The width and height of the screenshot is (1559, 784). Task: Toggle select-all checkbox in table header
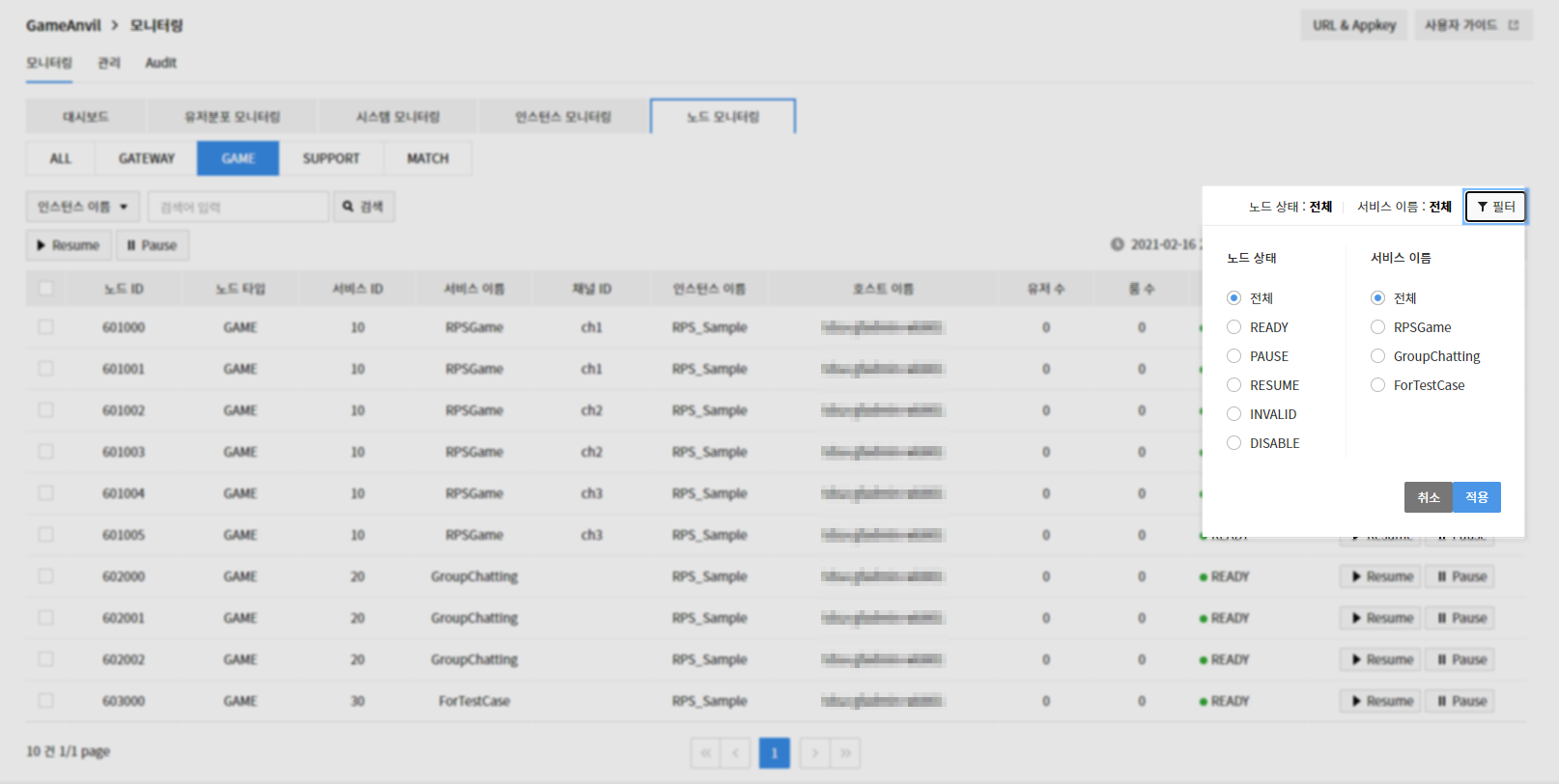pyautogui.click(x=45, y=288)
